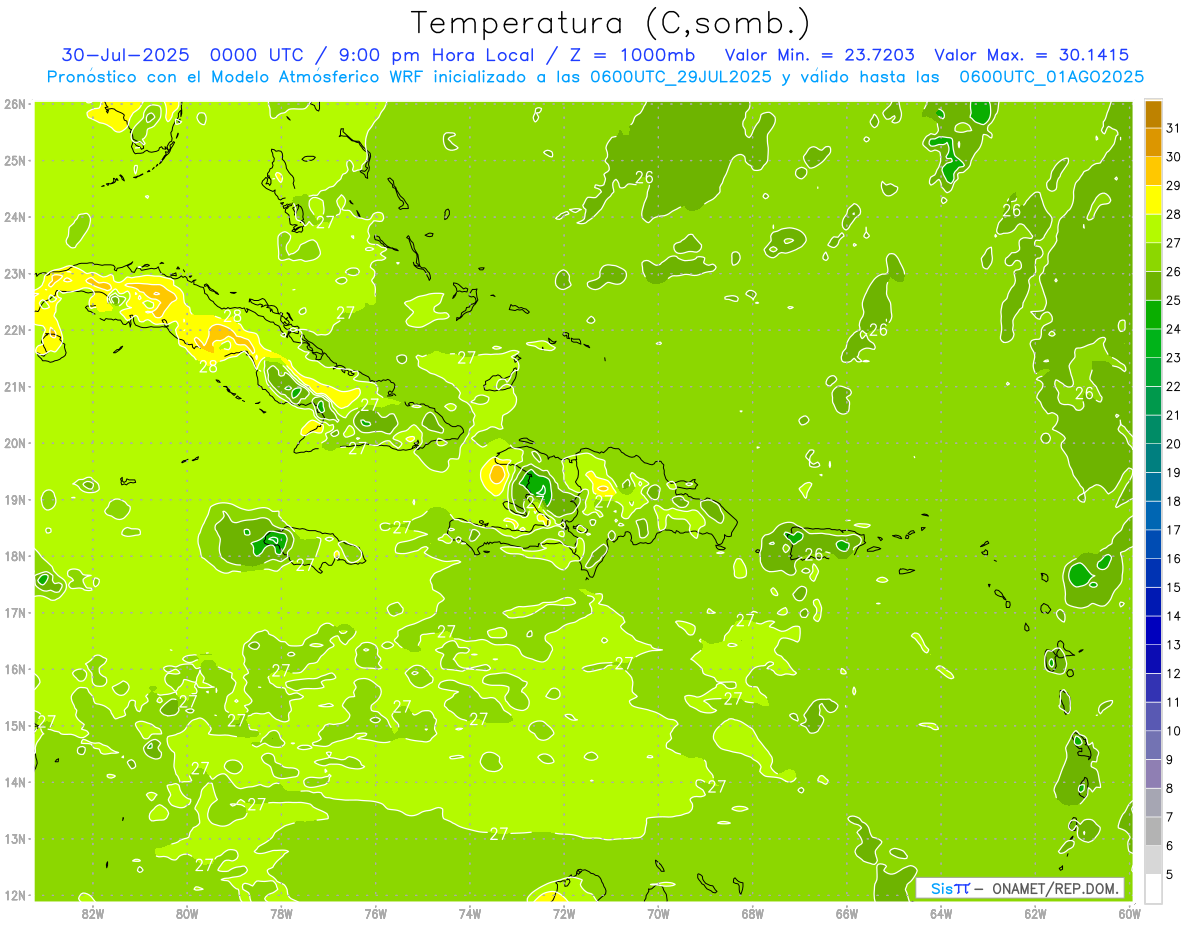Click the blue legend band between 15 and 16
This screenshot has width=1200, height=927.
(1153, 573)
